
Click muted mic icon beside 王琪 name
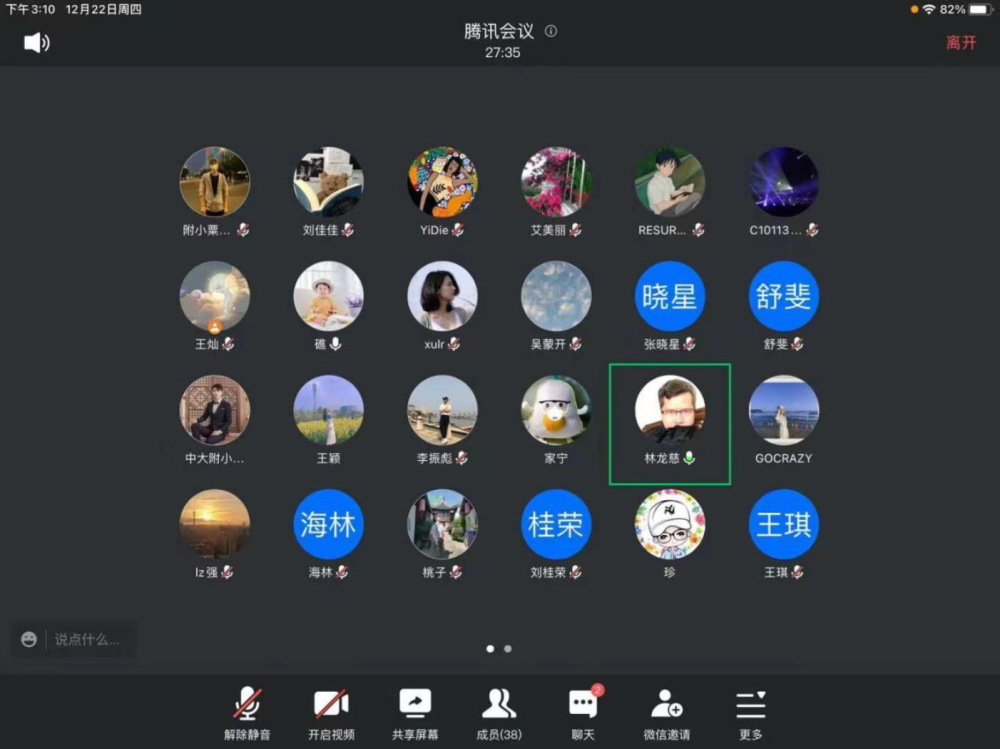pos(797,572)
